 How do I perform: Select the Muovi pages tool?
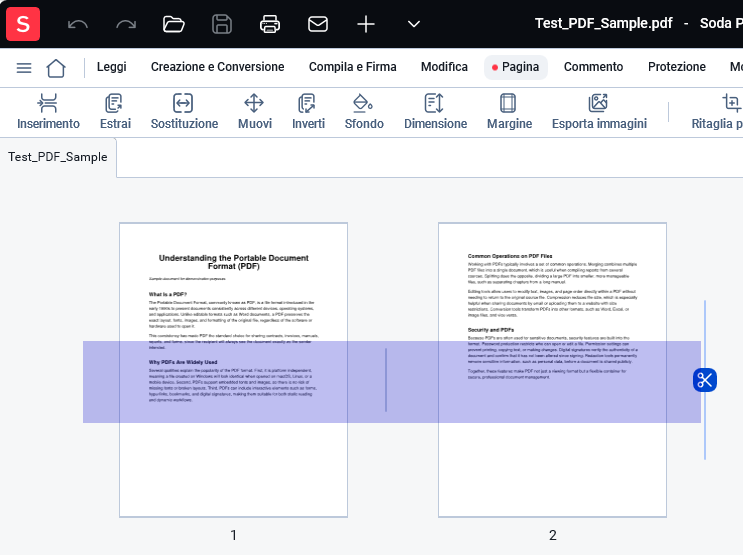255,112
